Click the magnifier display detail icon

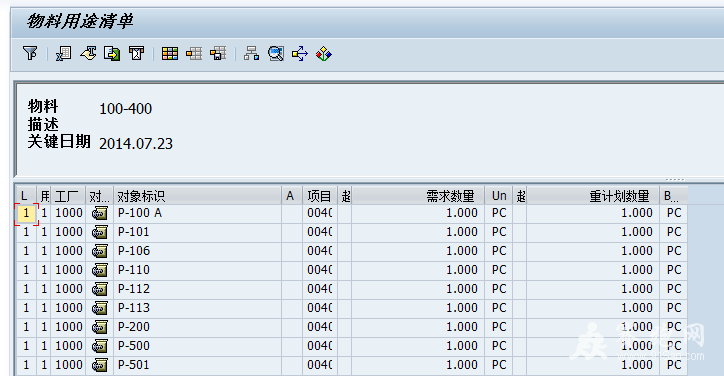[276, 54]
